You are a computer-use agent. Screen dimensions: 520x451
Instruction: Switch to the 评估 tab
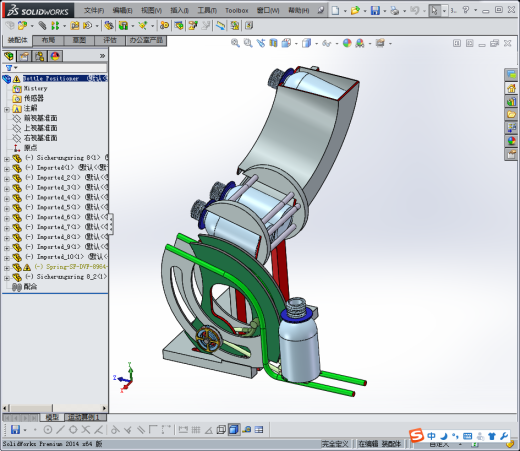[x=110, y=40]
